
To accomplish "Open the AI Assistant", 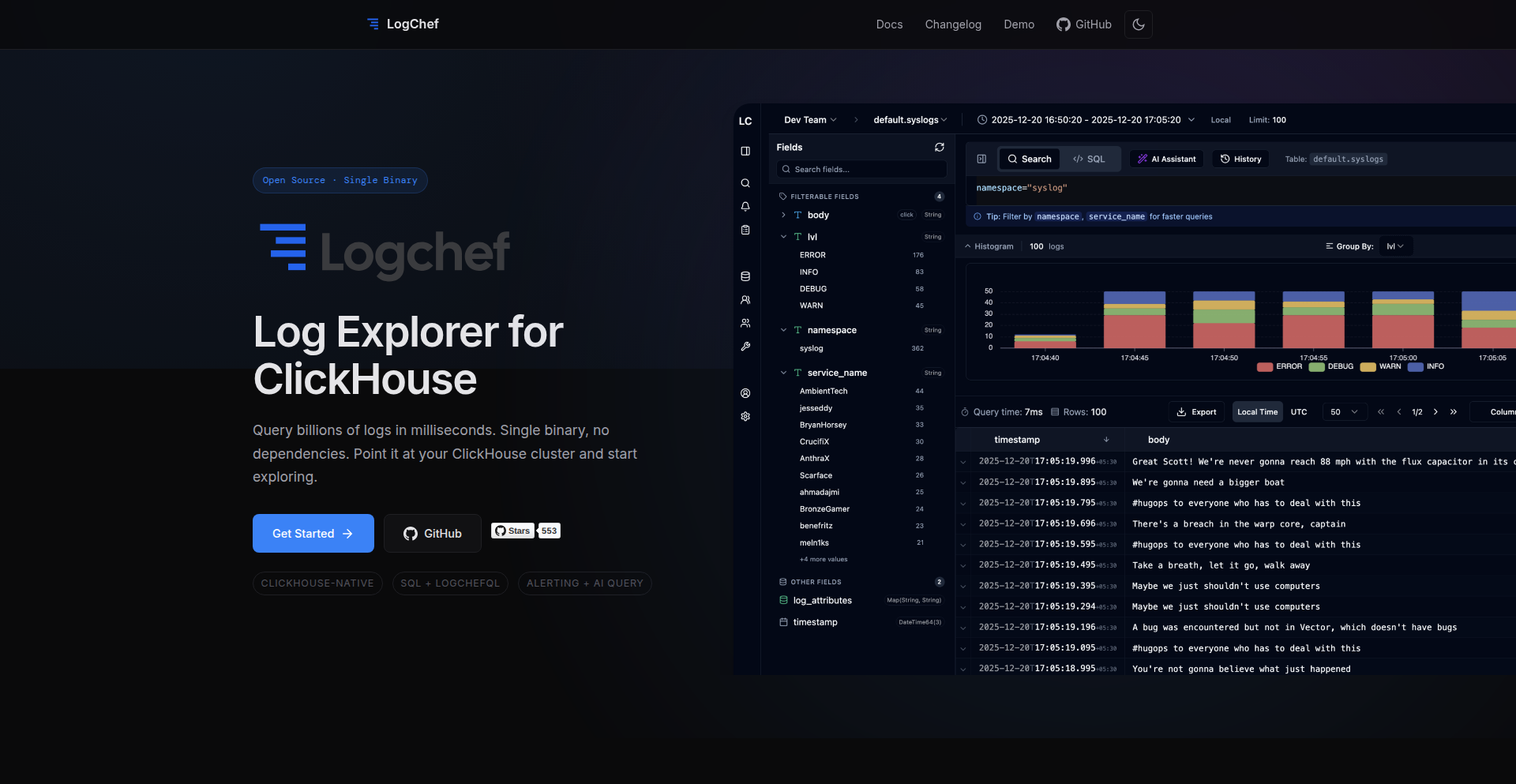I will [1165, 159].
